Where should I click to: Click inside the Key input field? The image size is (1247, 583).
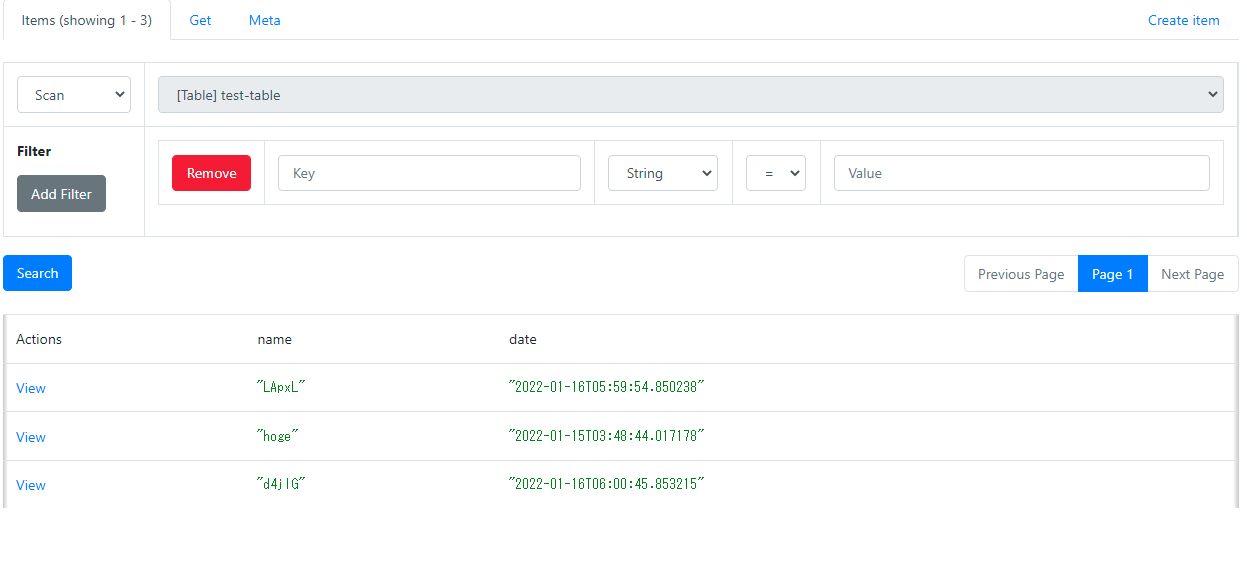(x=429, y=172)
